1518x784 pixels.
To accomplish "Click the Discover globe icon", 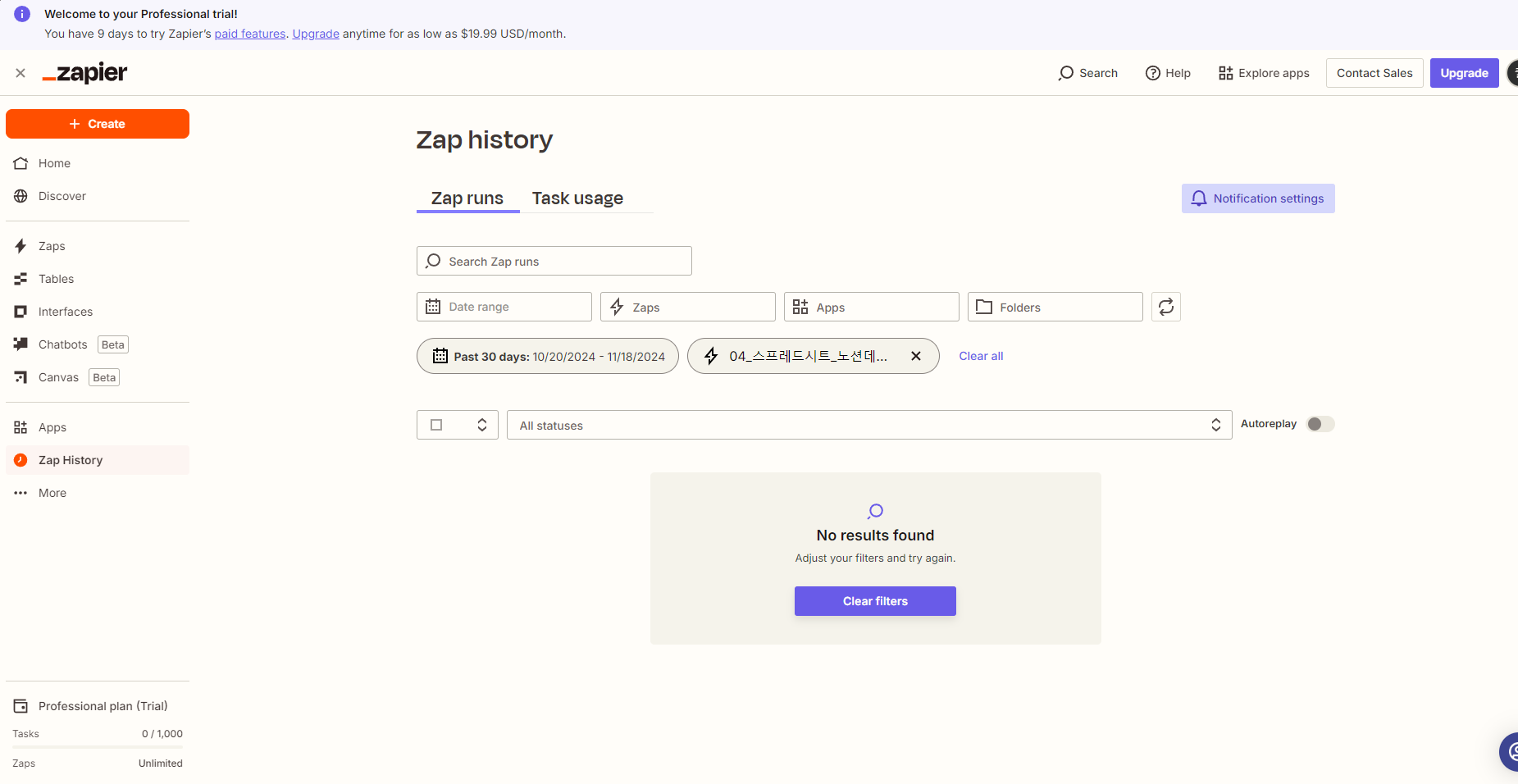I will click(x=21, y=196).
